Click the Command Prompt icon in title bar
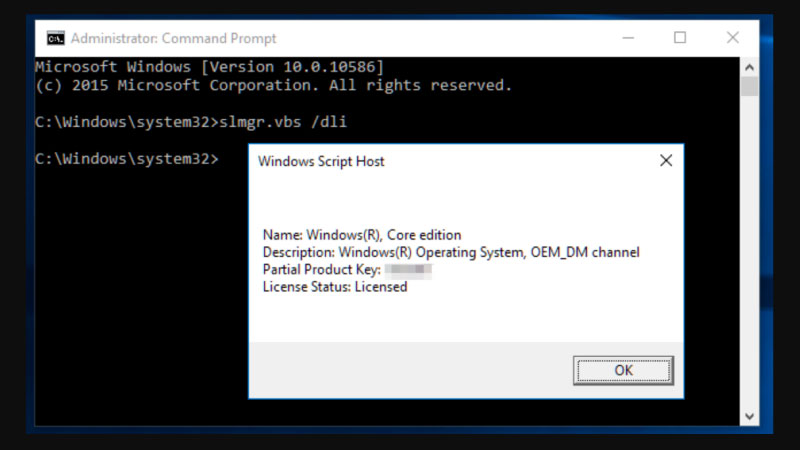The height and width of the screenshot is (450, 800). [56, 38]
